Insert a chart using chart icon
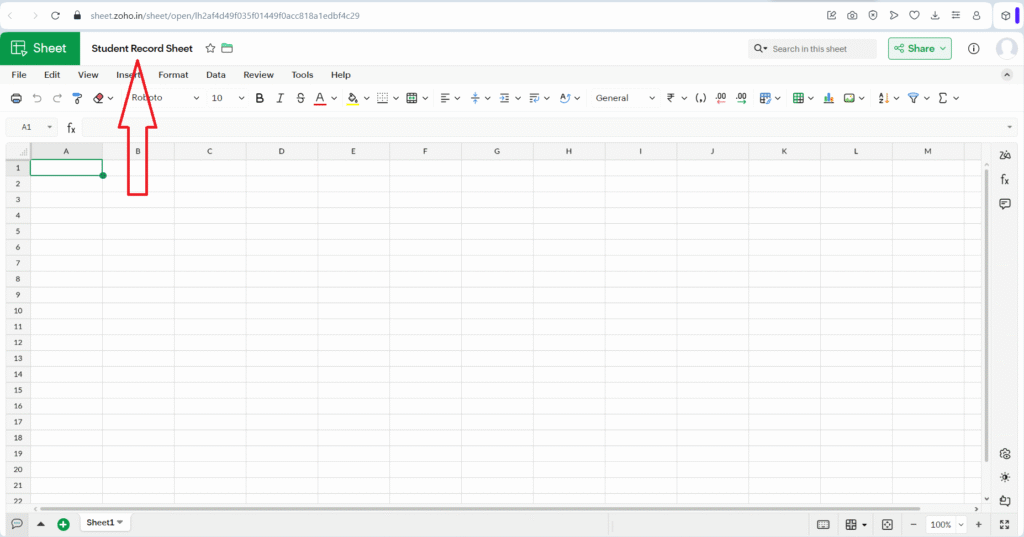This screenshot has width=1024, height=537. point(829,98)
